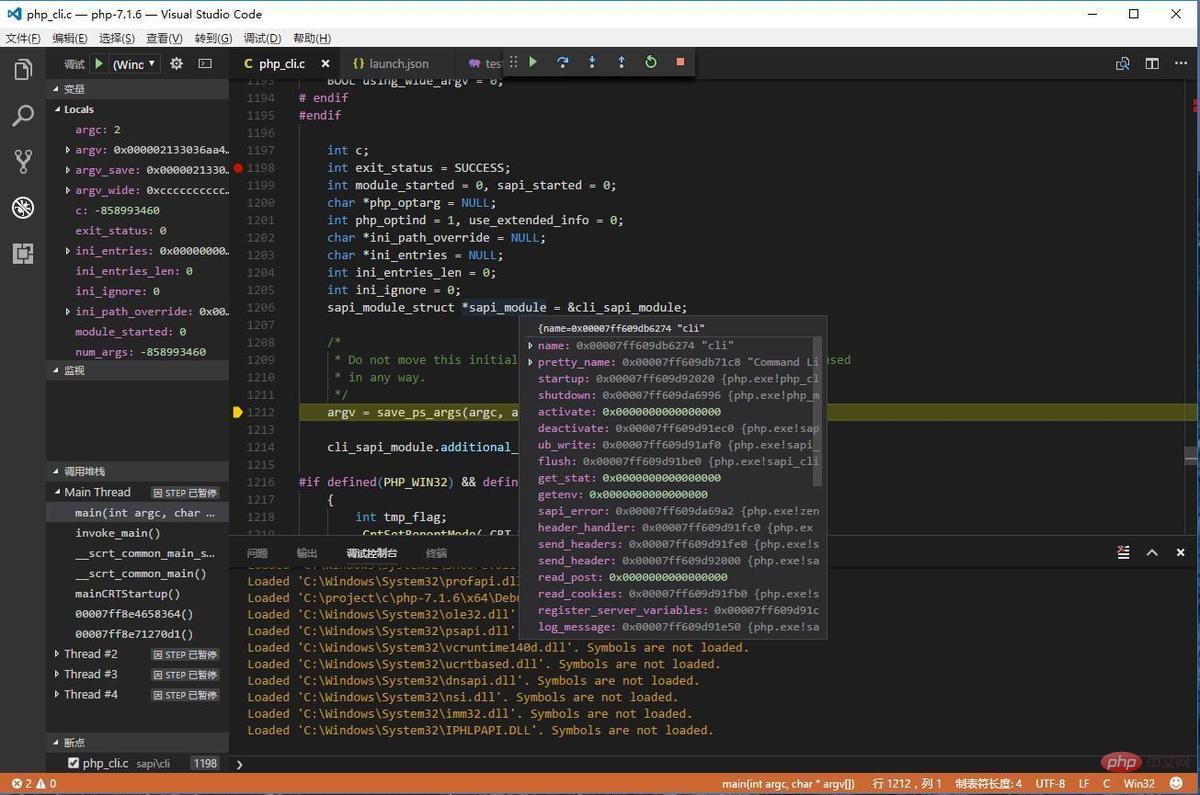Switch to 终端 panel tab
The image size is (1200, 795).
[x=437, y=553]
